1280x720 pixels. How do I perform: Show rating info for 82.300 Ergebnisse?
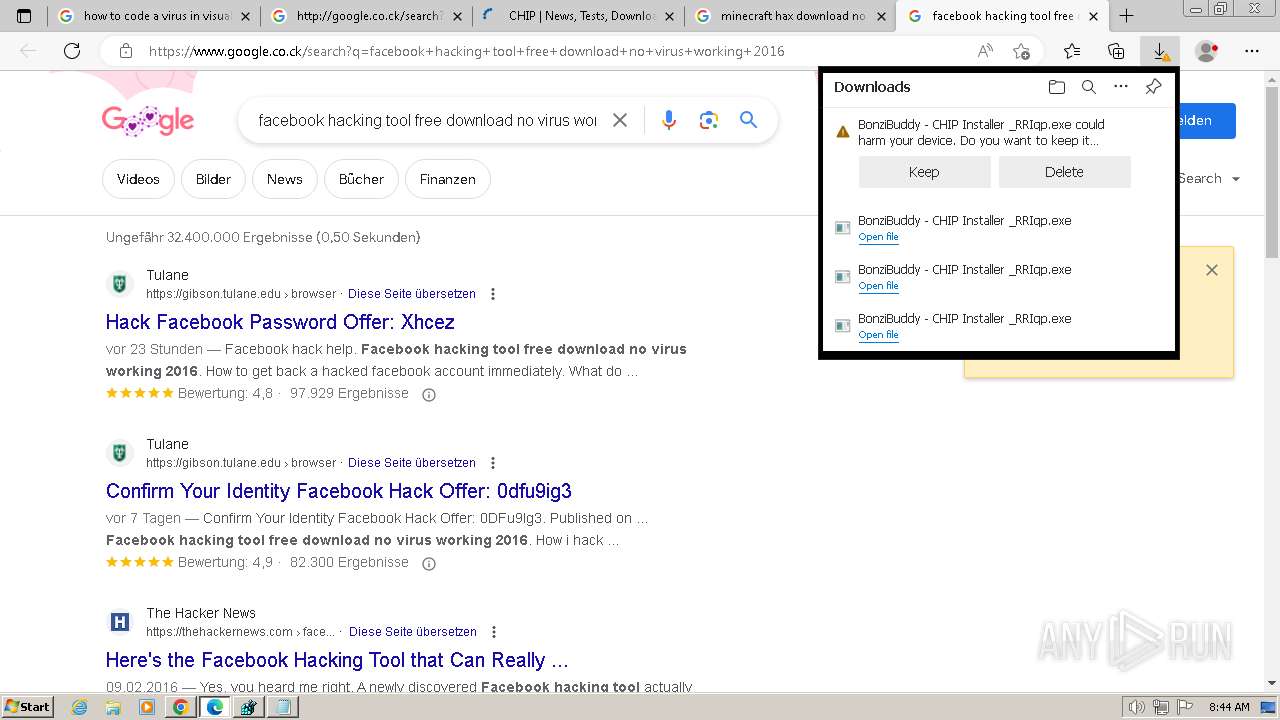click(x=429, y=563)
